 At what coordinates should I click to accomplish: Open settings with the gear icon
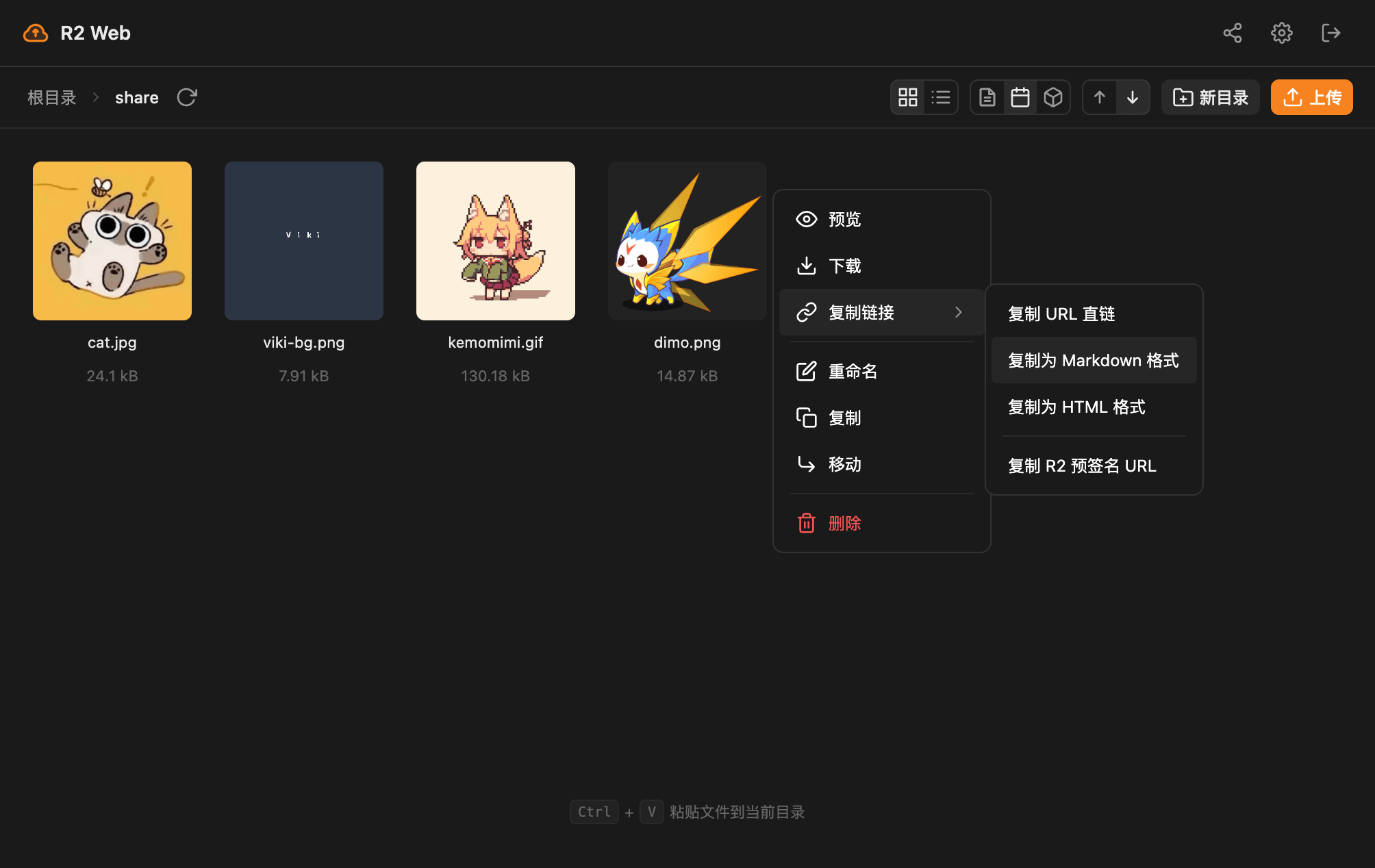[x=1281, y=33]
